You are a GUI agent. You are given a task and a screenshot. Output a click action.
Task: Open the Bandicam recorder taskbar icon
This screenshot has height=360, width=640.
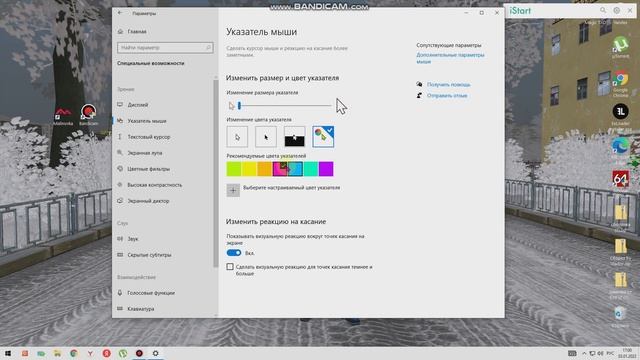[x=139, y=353]
